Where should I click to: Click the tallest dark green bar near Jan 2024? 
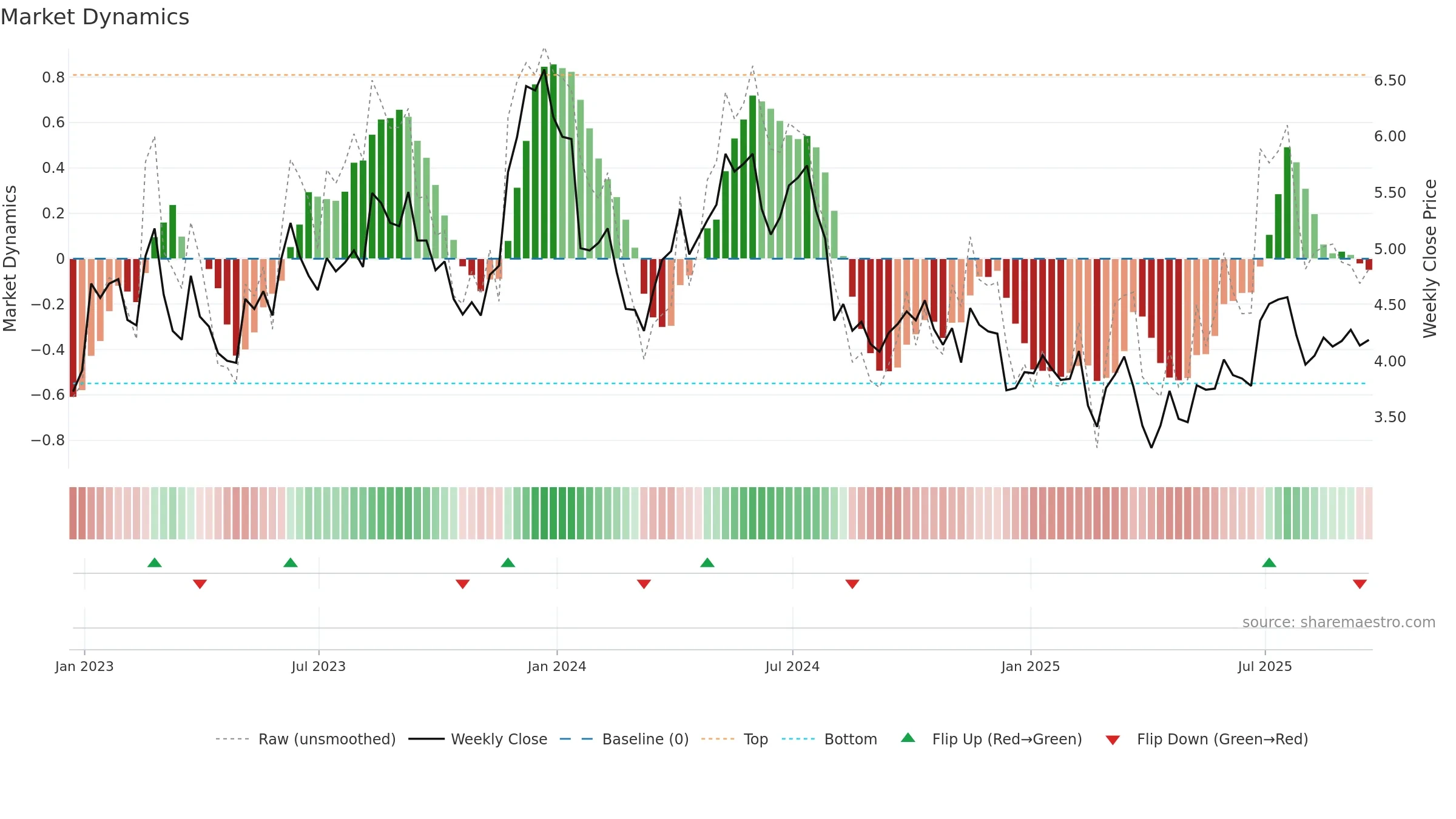(553, 161)
